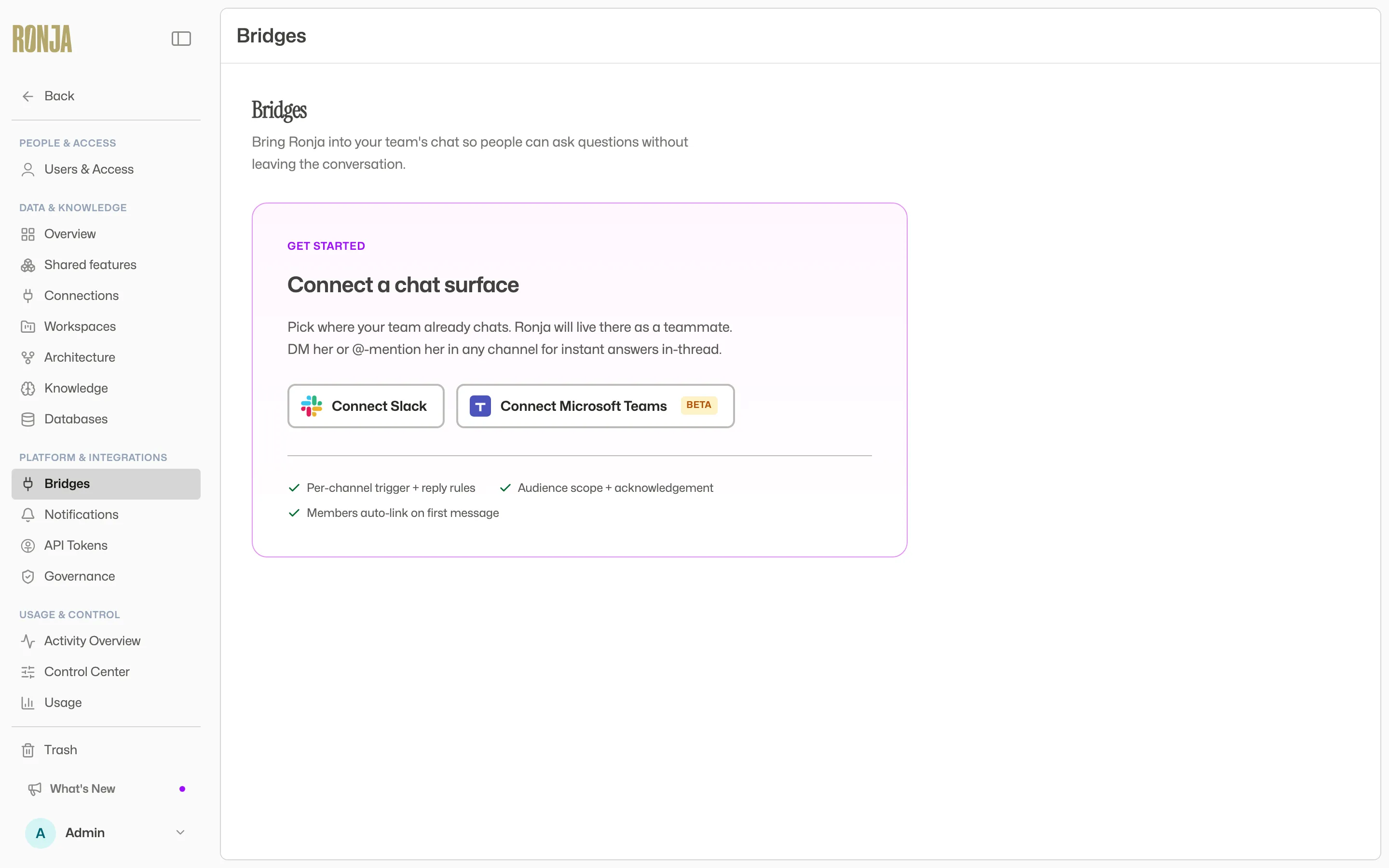
Task: Click 'Per-channel trigger + reply rules' text
Action: tap(391, 488)
